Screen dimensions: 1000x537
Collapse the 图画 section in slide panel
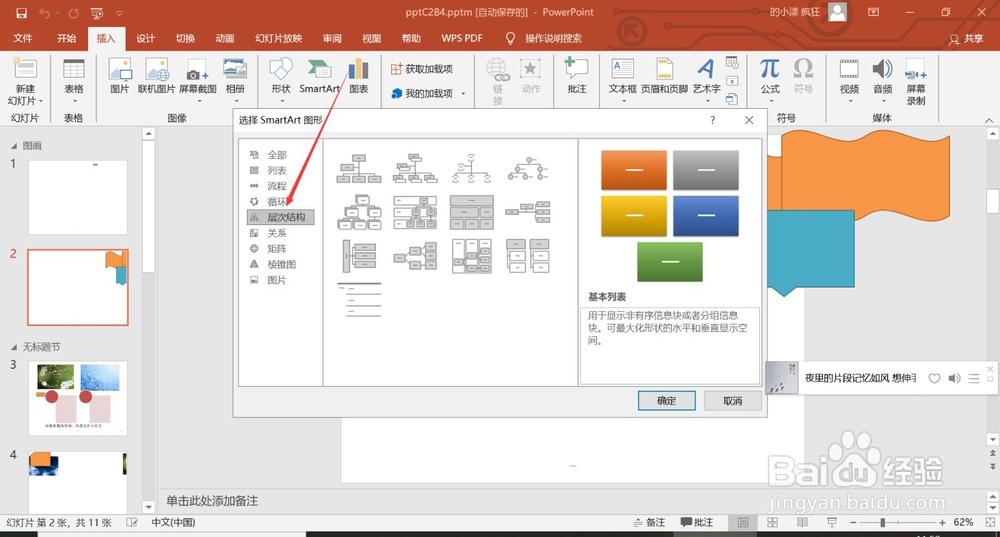click(14, 146)
